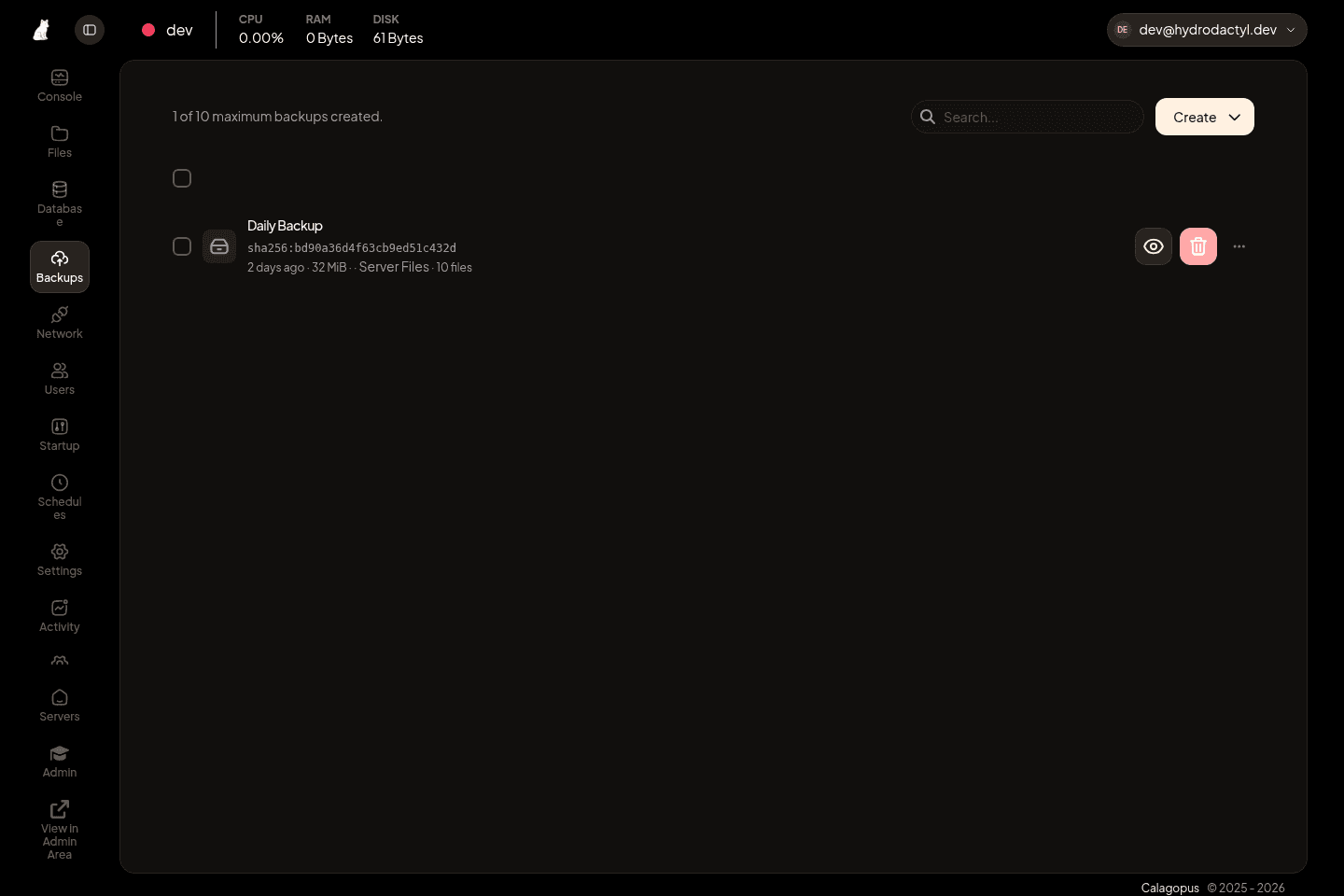Viewport: 1344px width, 896px height.
Task: Open the Admin section
Action: pos(60,762)
